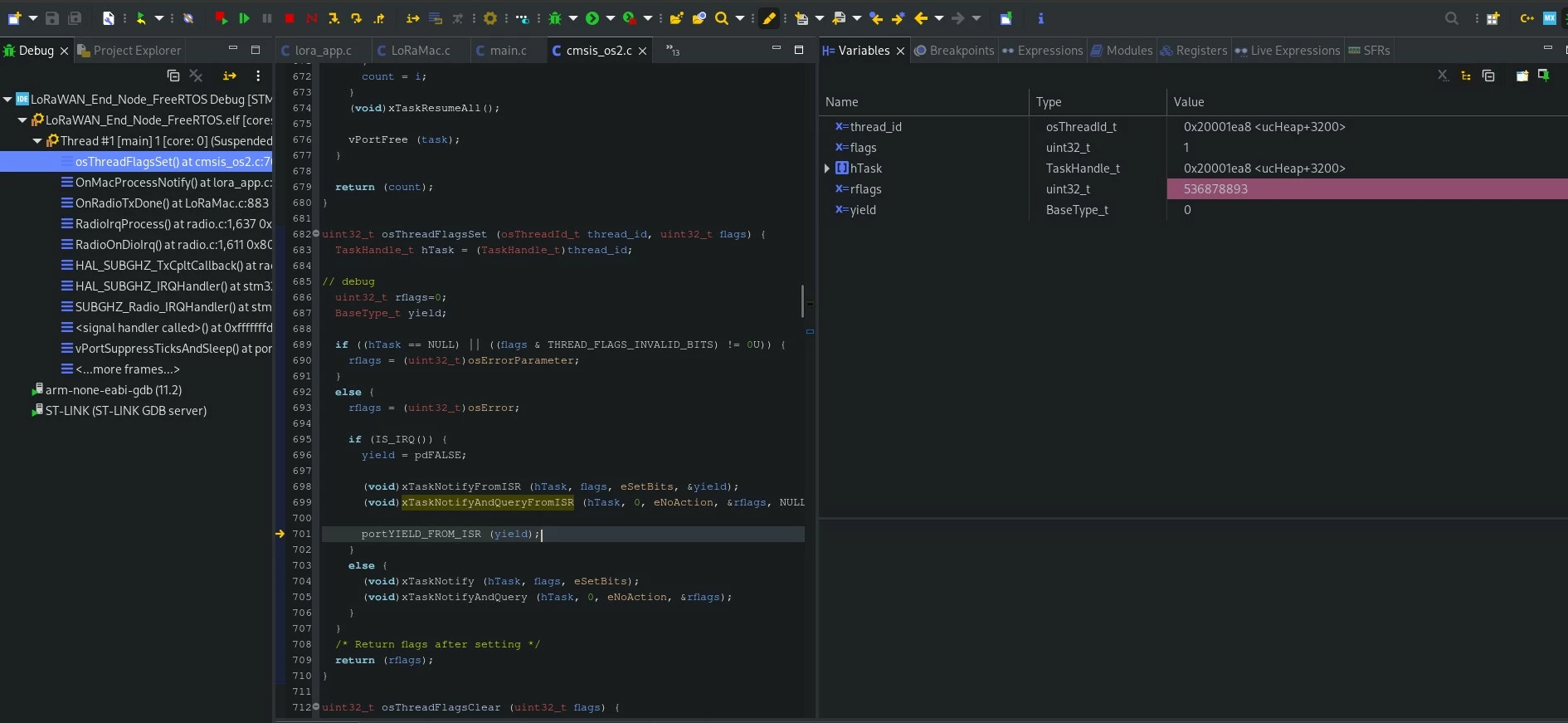Click the Value column header
Screen dimensions: 1568x723
pyautogui.click(x=1366, y=101)
